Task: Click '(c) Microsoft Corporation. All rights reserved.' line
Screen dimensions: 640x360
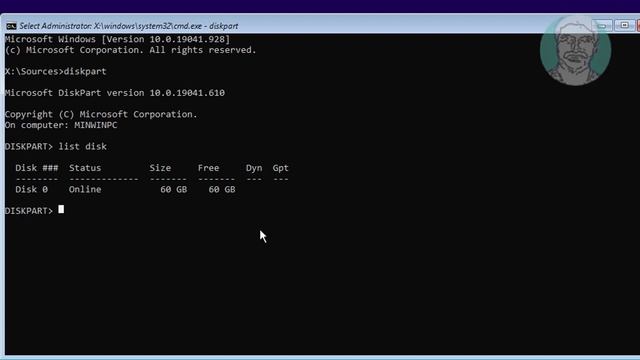Action: tap(131, 50)
